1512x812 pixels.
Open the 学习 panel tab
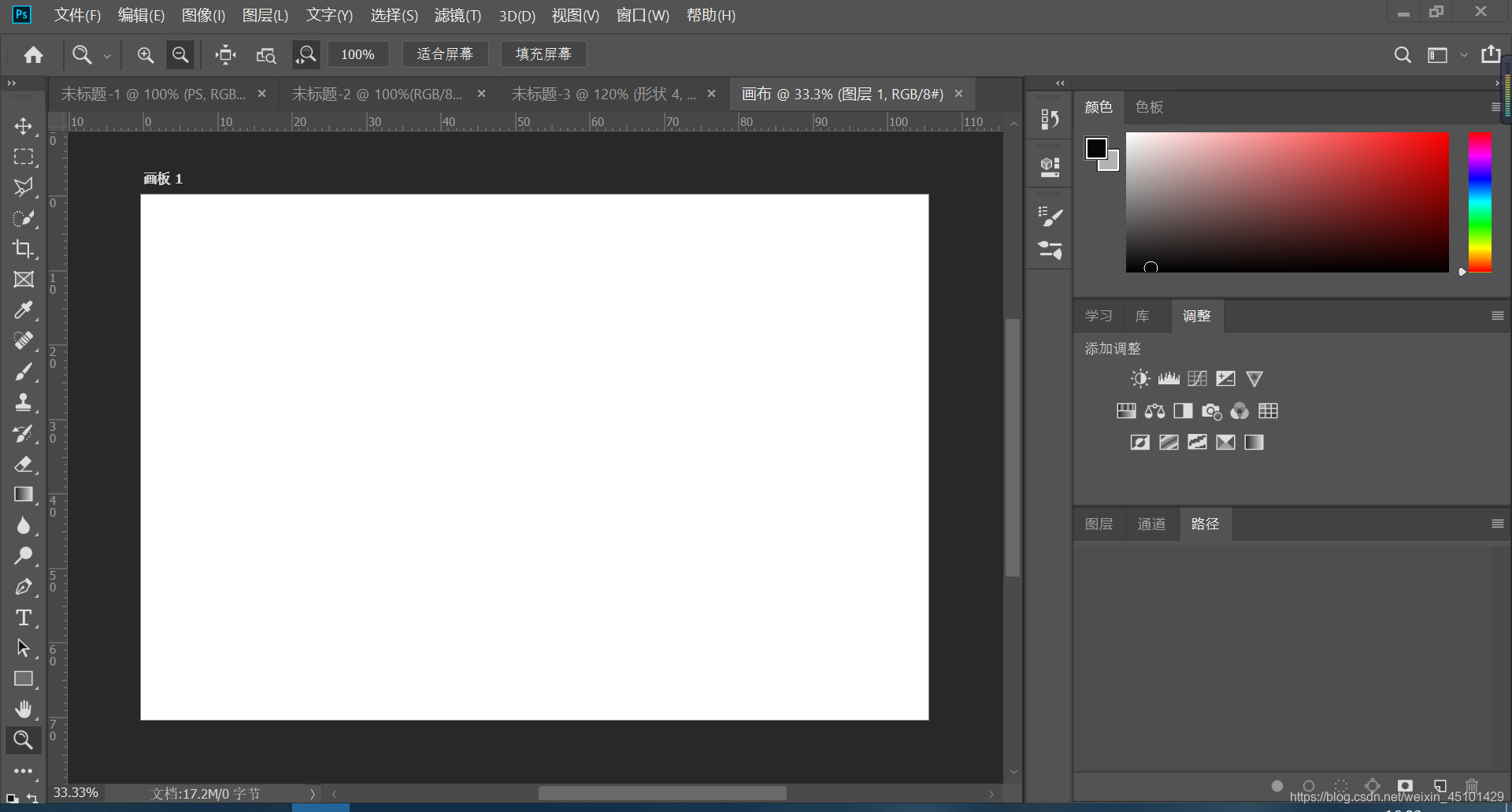coord(1099,316)
